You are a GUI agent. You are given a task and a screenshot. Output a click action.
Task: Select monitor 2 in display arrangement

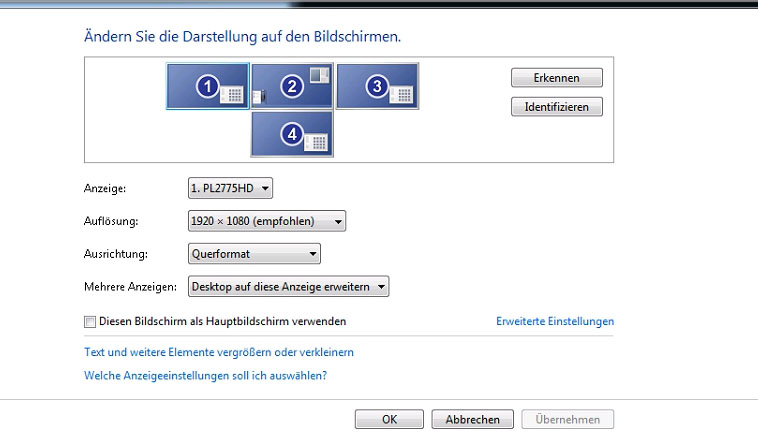coord(292,86)
